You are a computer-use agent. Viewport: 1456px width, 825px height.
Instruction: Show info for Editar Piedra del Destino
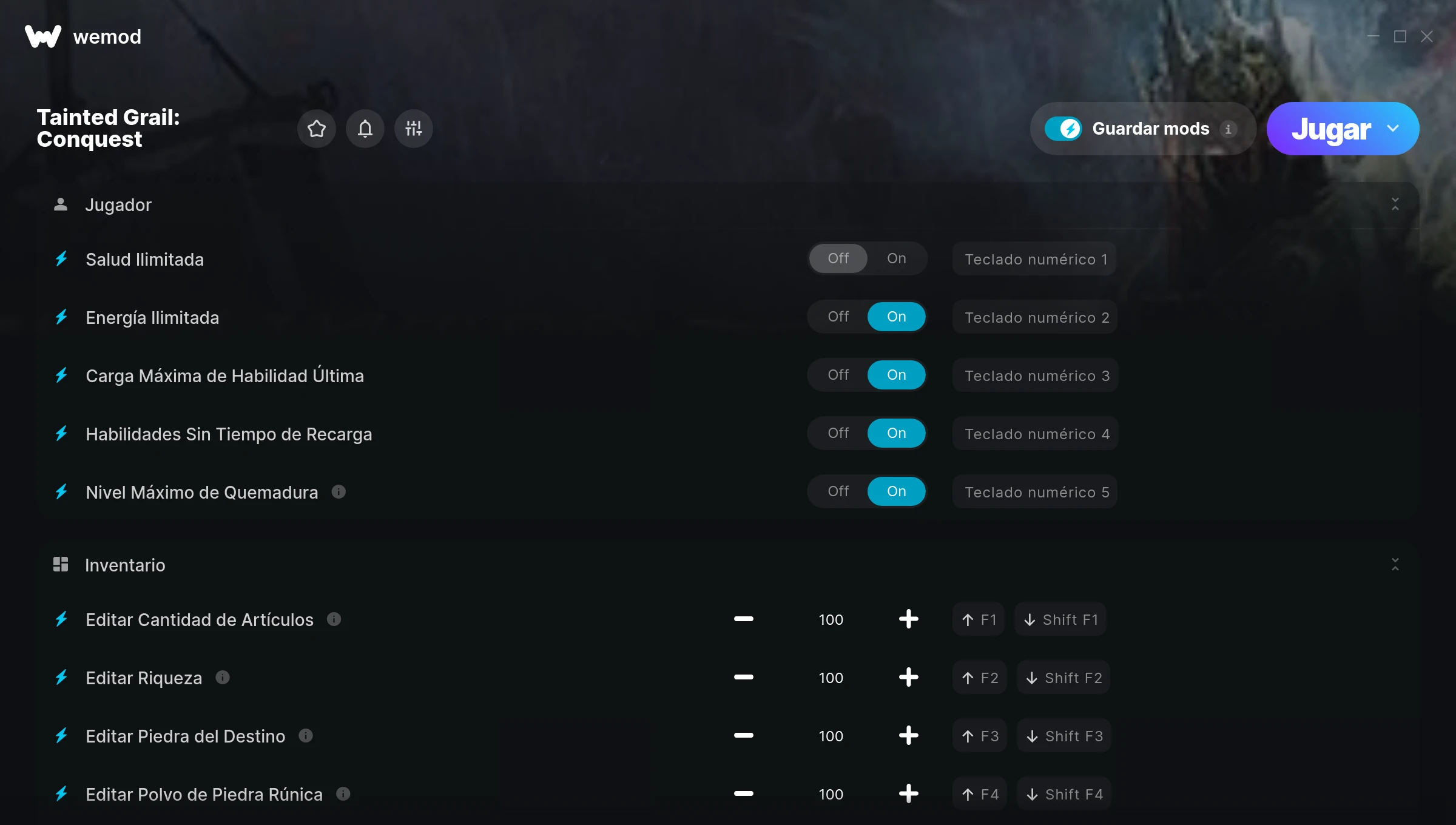[306, 736]
